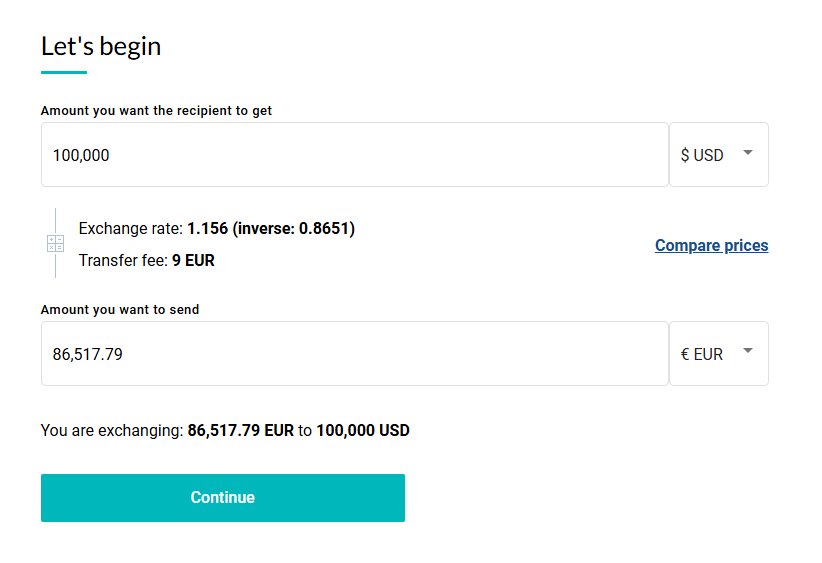This screenshot has height=563, width=822.
Task: Open the '€ EUR' sending currency selector
Action: point(703,354)
